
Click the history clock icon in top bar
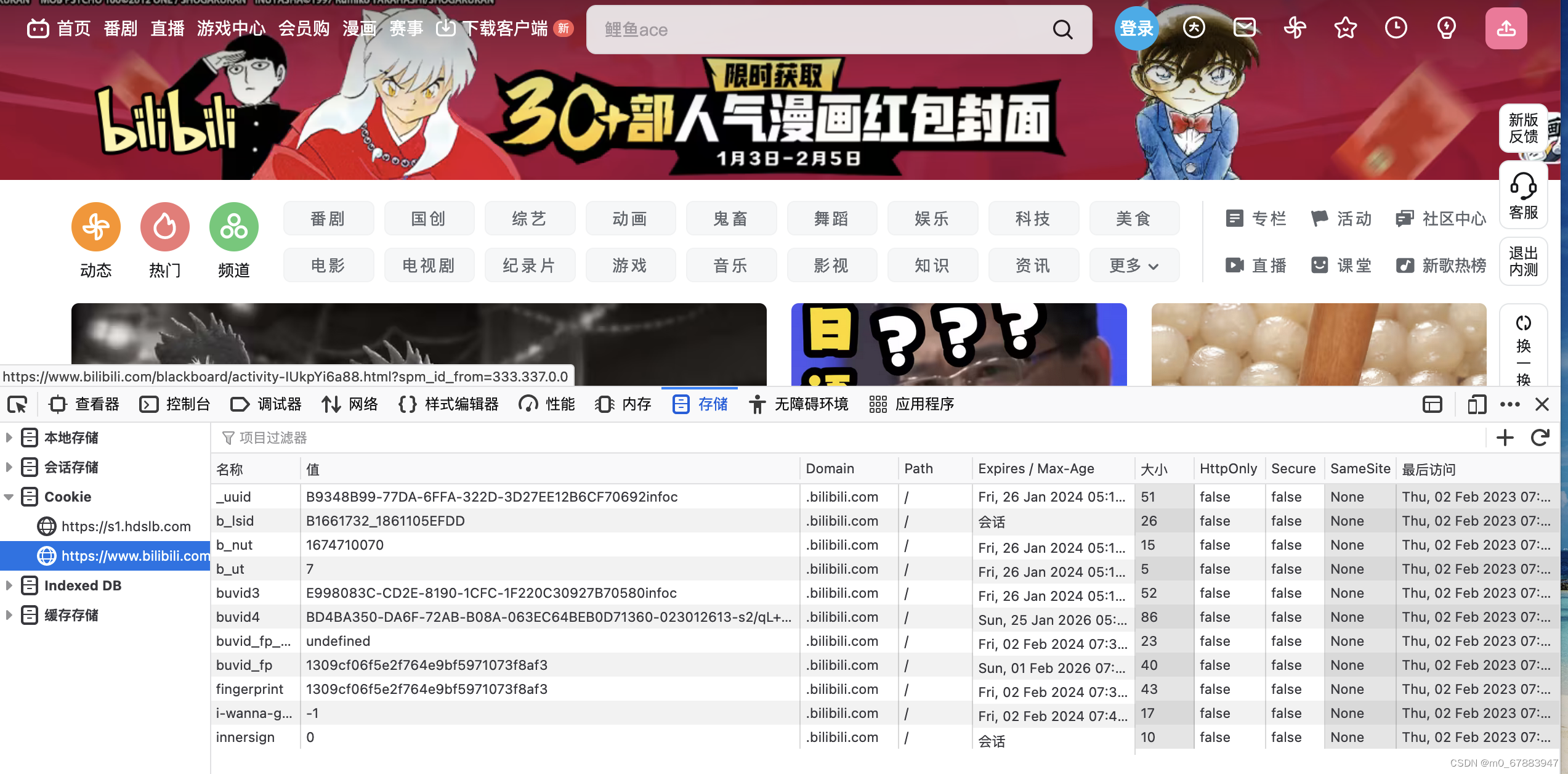tap(1396, 28)
